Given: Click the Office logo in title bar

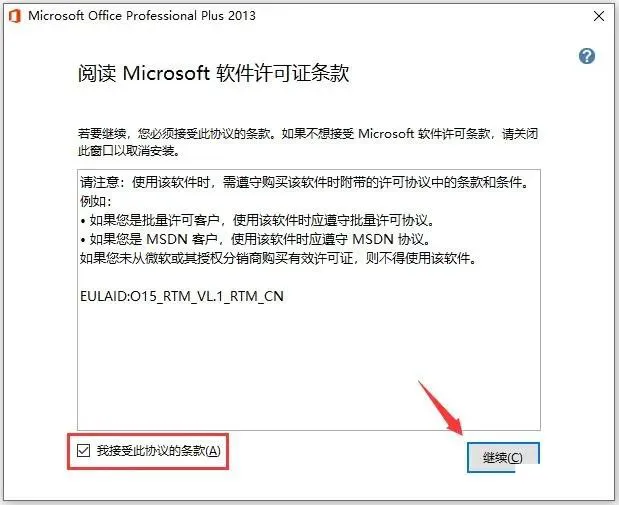Looking at the screenshot, I should coord(15,16).
